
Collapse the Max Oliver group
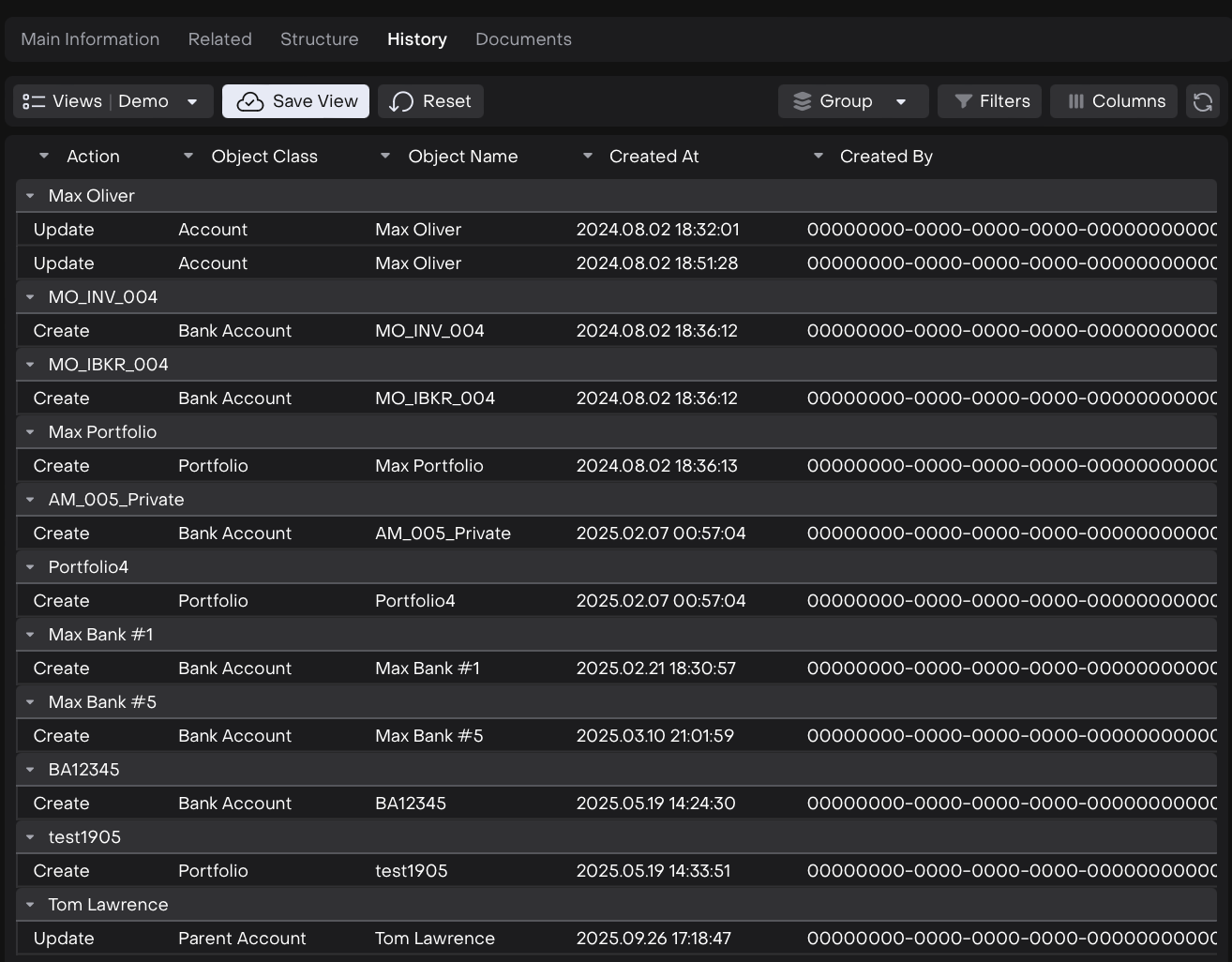click(30, 196)
